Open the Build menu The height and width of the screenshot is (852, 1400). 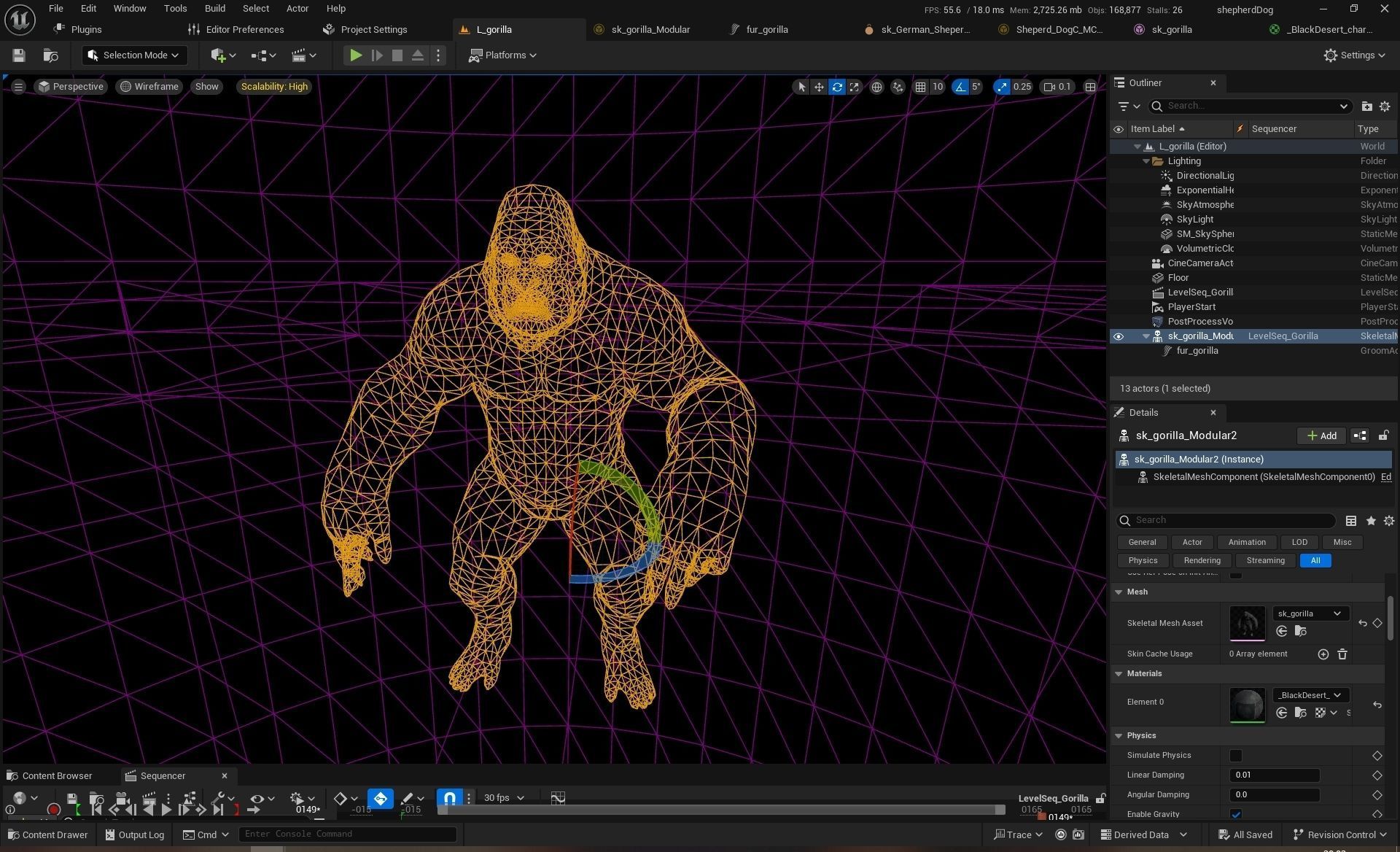214,9
